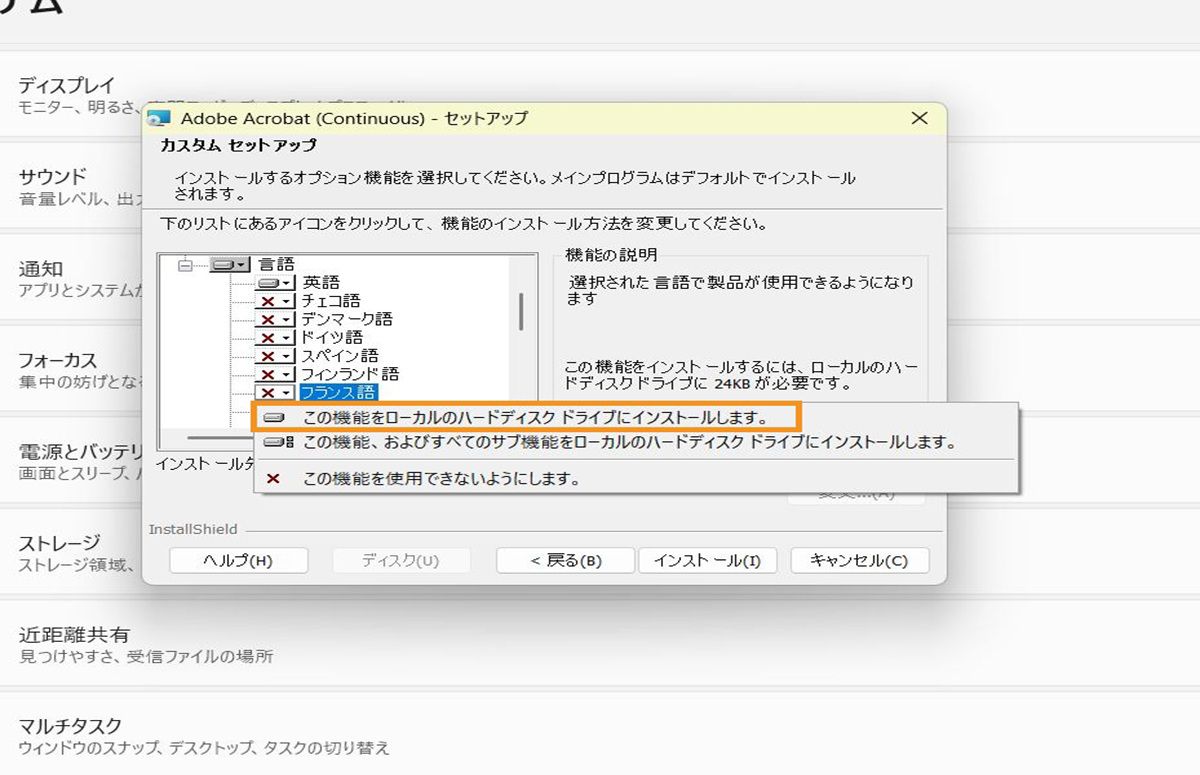Open the 英語 feature install dropdown
Screen dimensions: 1200x775
coord(275,283)
